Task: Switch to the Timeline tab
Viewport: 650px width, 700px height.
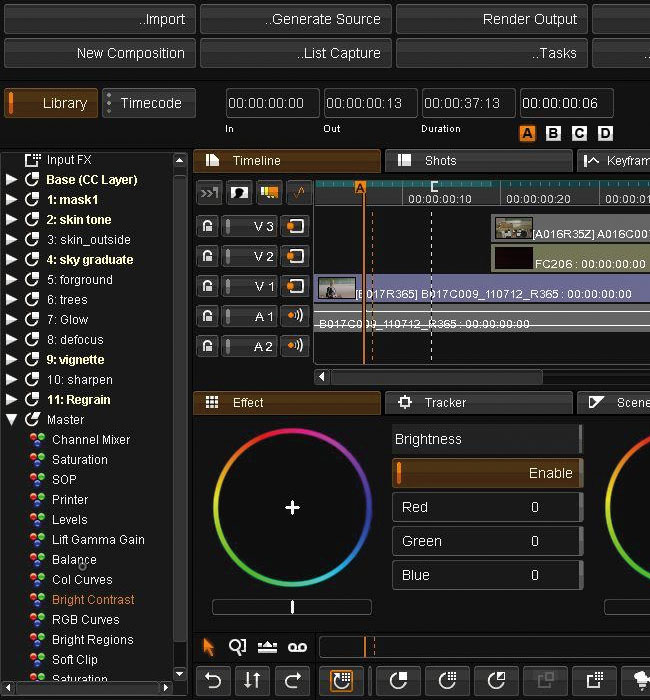Action: [287, 161]
